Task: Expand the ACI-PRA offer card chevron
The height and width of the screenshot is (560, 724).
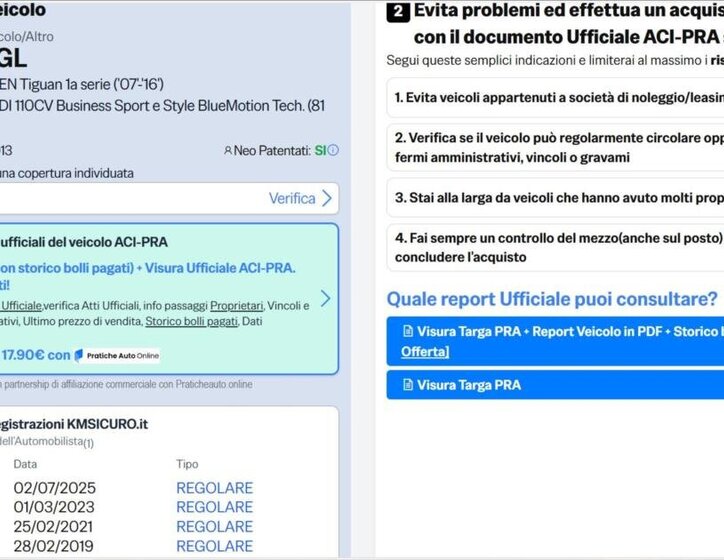Action: point(325,298)
